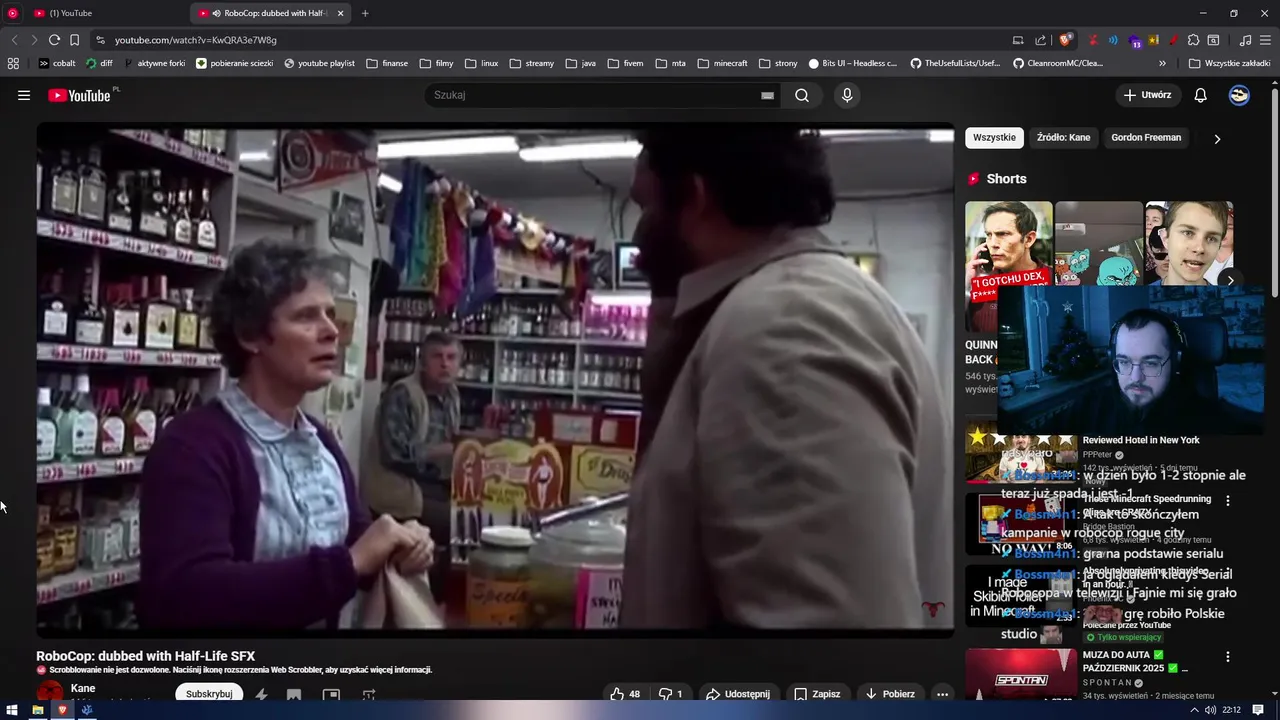Image resolution: width=1280 pixels, height=720 pixels.
Task: Open the TheUsefulLists GitHub bookmark
Action: click(955, 63)
